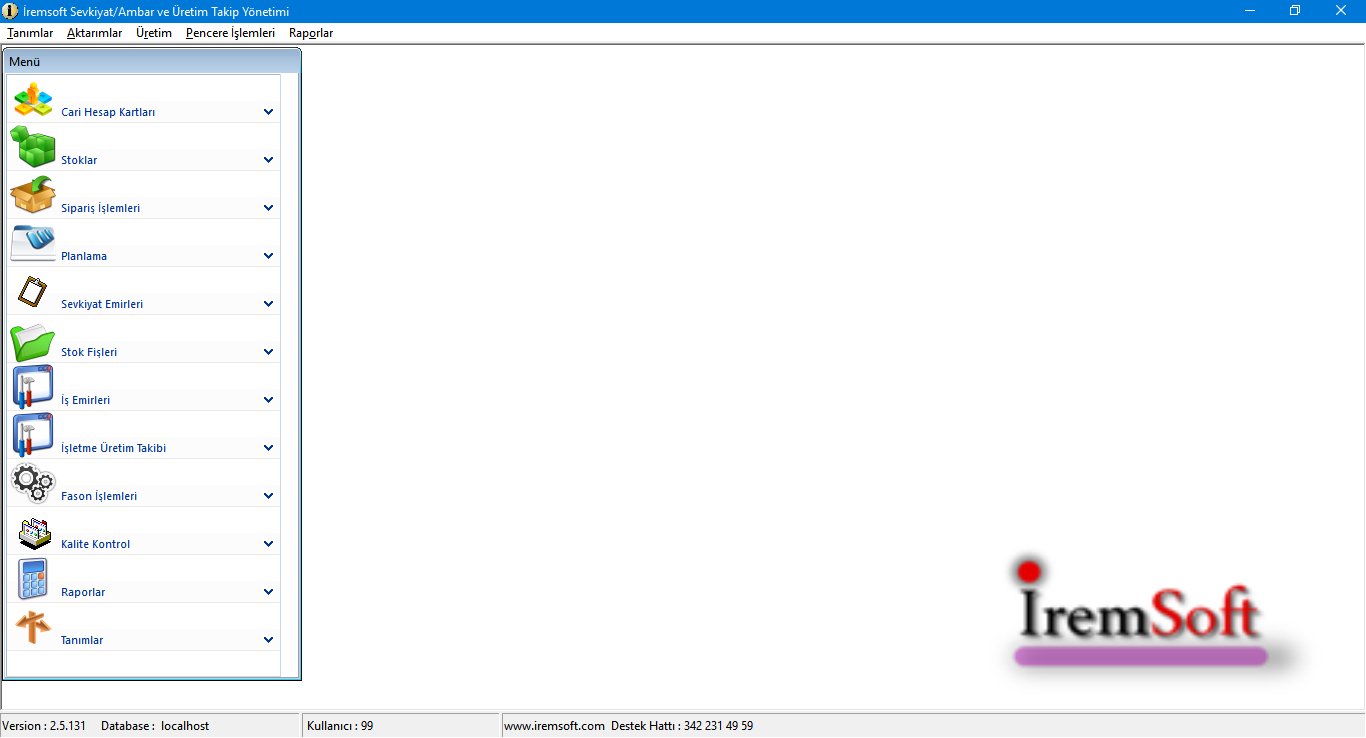Click the Kalite Kontrol icon
1366x738 pixels.
34,533
